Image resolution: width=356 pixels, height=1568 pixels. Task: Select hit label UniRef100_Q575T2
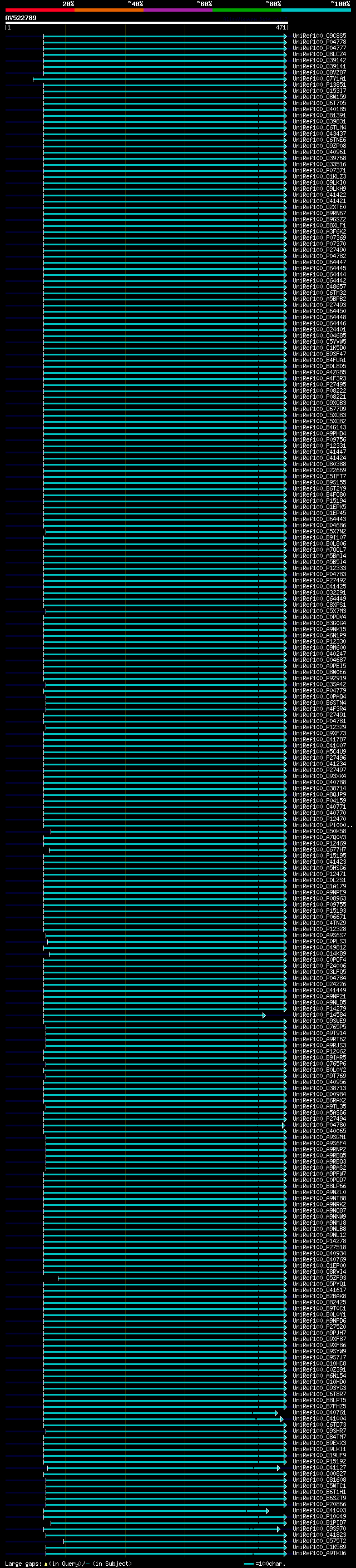[319, 1541]
